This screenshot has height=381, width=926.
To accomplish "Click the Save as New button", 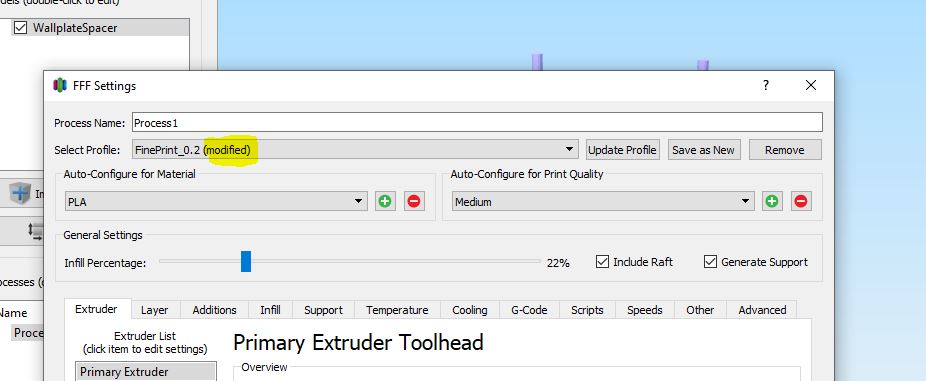I will pyautogui.click(x=703, y=149).
